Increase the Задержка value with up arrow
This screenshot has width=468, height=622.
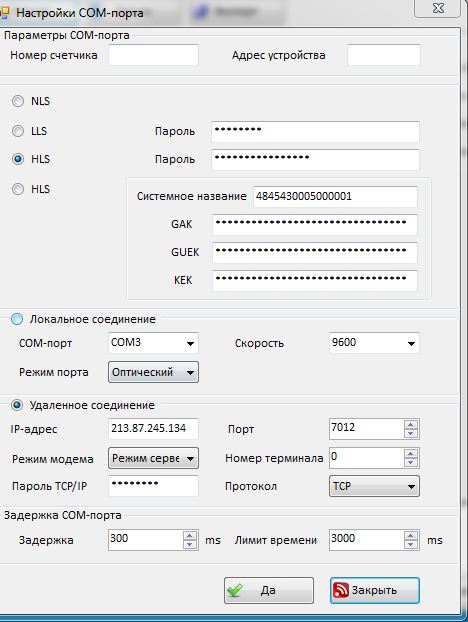pos(190,536)
